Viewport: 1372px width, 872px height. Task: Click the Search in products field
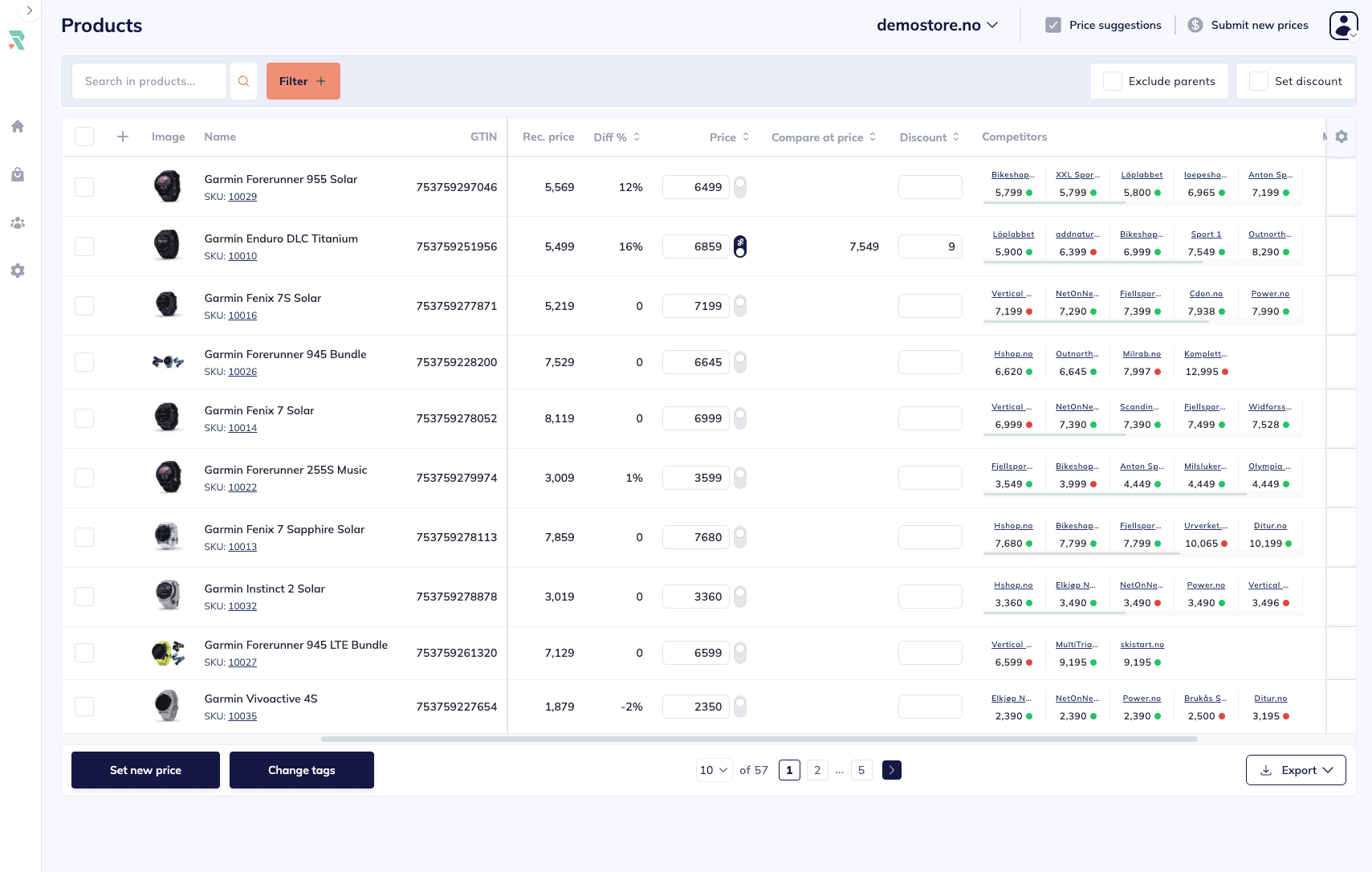(149, 81)
